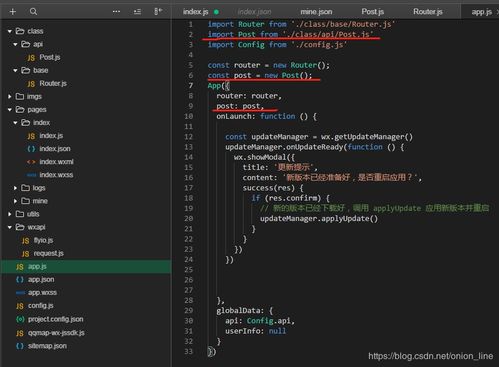Click wxss icon beside app.wxss
Viewport: 499px width, 367px height.
click(20, 293)
